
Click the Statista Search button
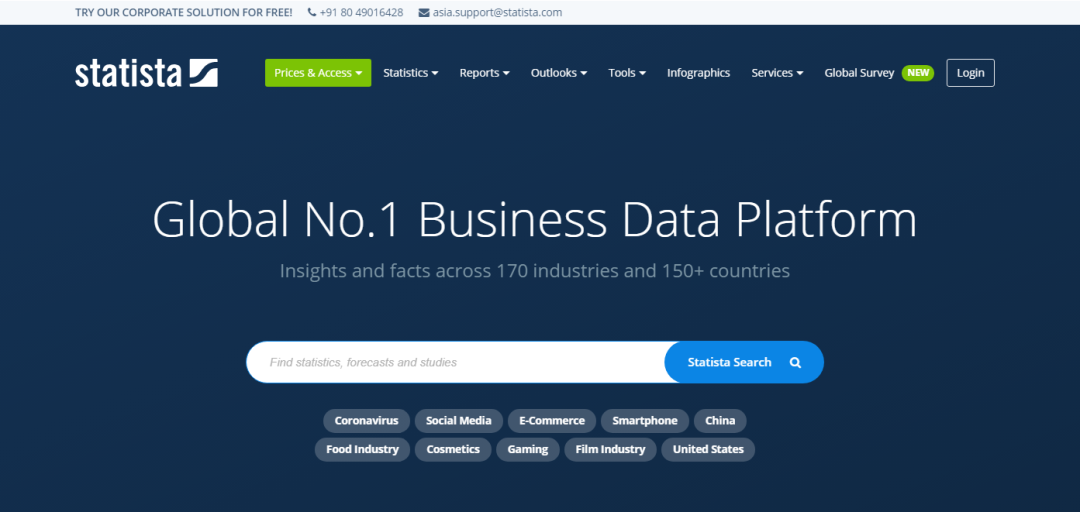coord(744,362)
